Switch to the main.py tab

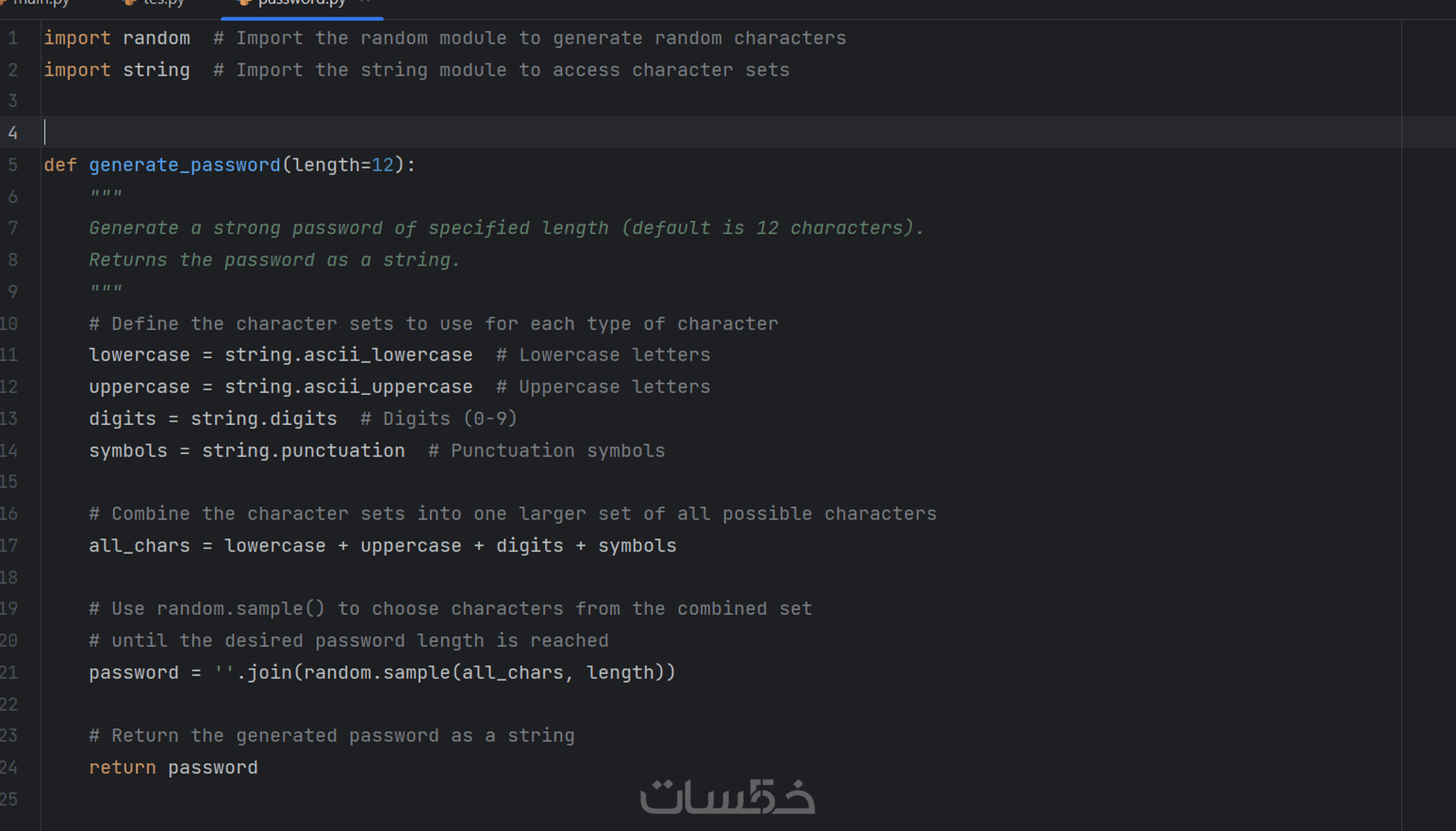(40, 3)
